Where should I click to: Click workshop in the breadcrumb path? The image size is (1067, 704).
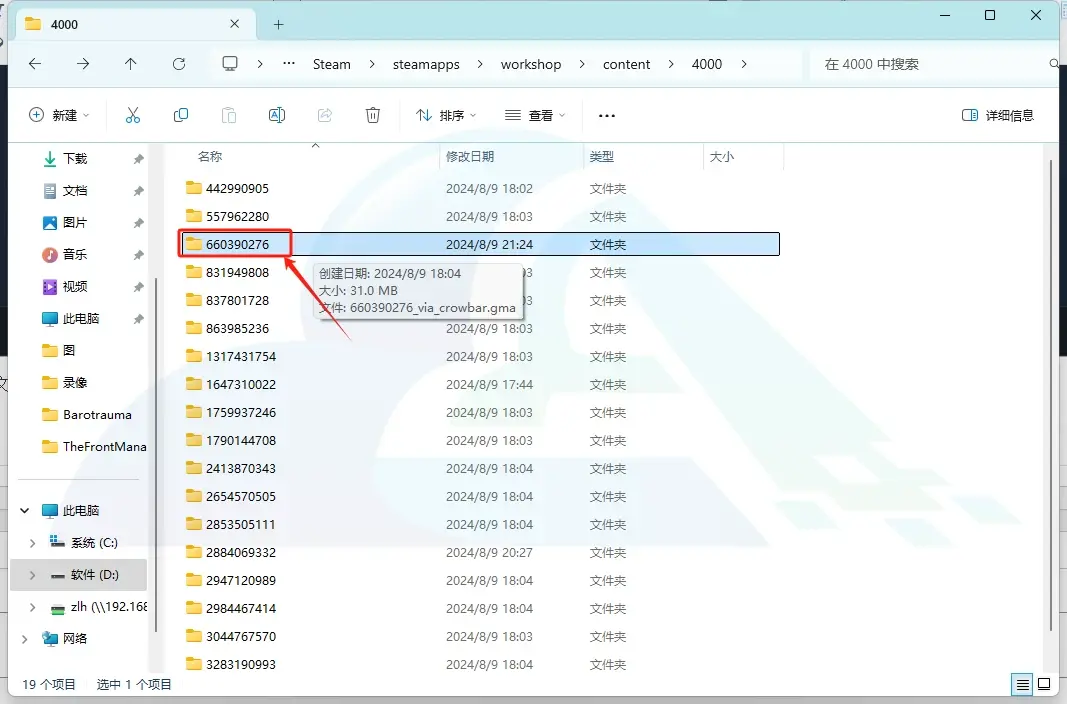click(x=531, y=64)
